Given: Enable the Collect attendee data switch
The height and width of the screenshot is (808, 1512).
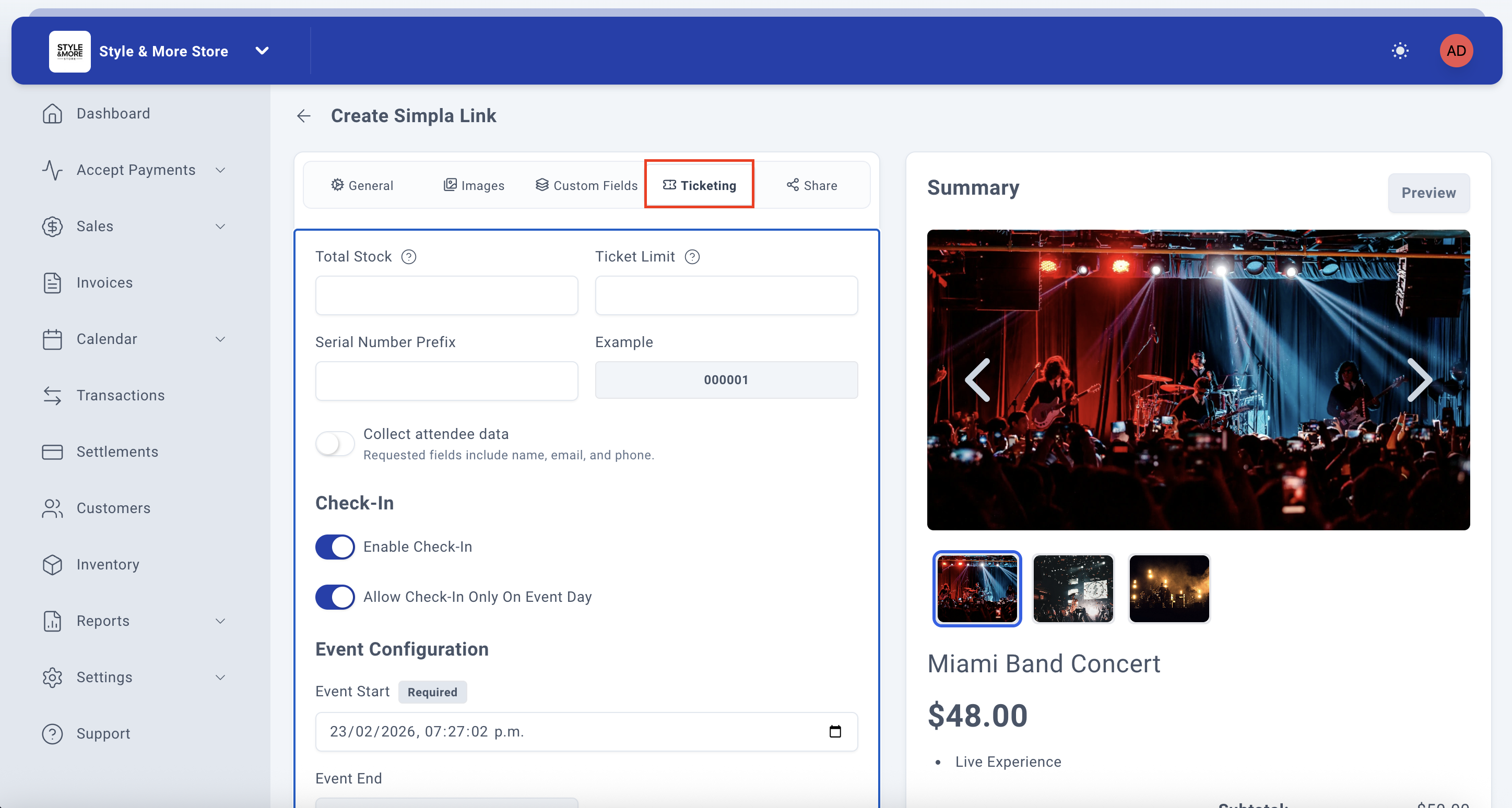Looking at the screenshot, I should [x=335, y=443].
